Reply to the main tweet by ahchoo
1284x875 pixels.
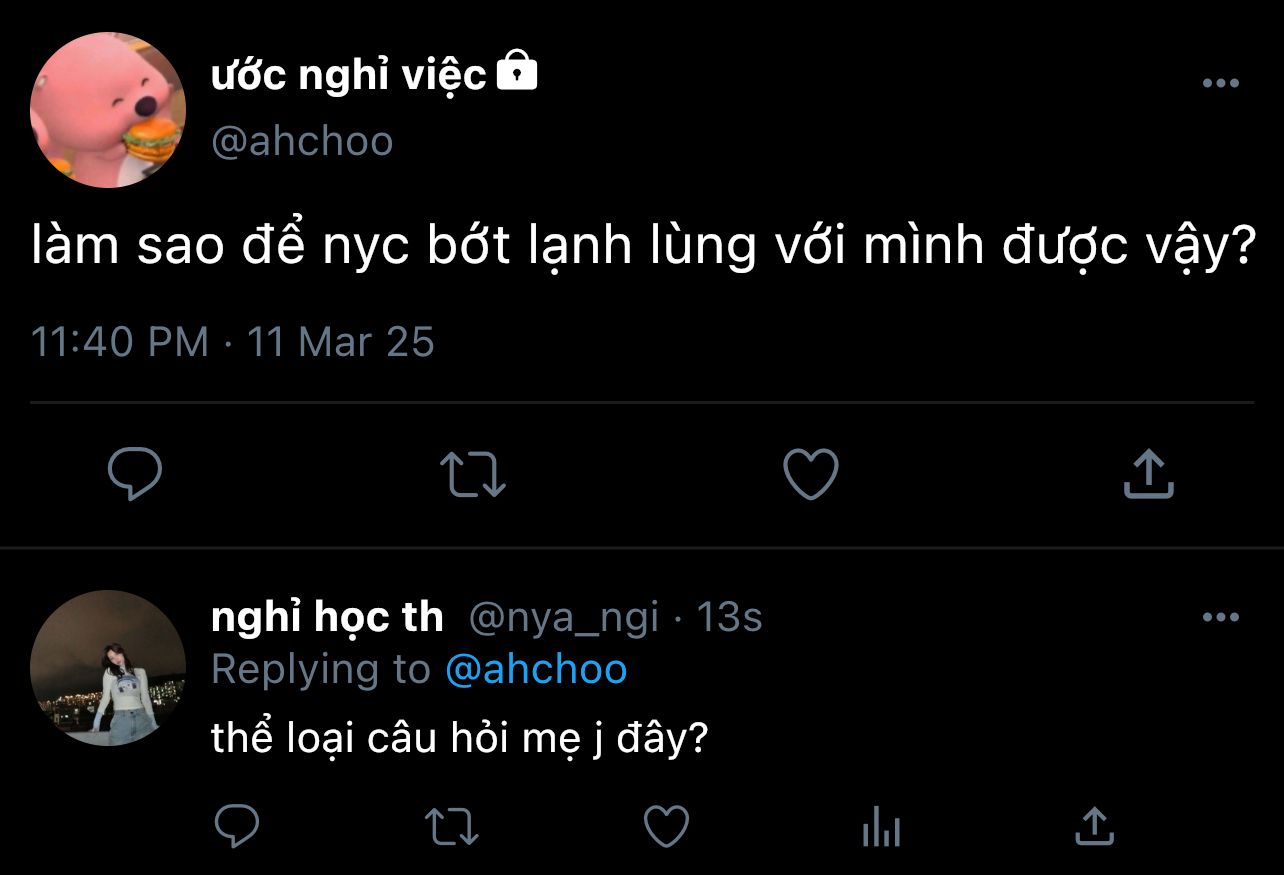(x=135, y=474)
